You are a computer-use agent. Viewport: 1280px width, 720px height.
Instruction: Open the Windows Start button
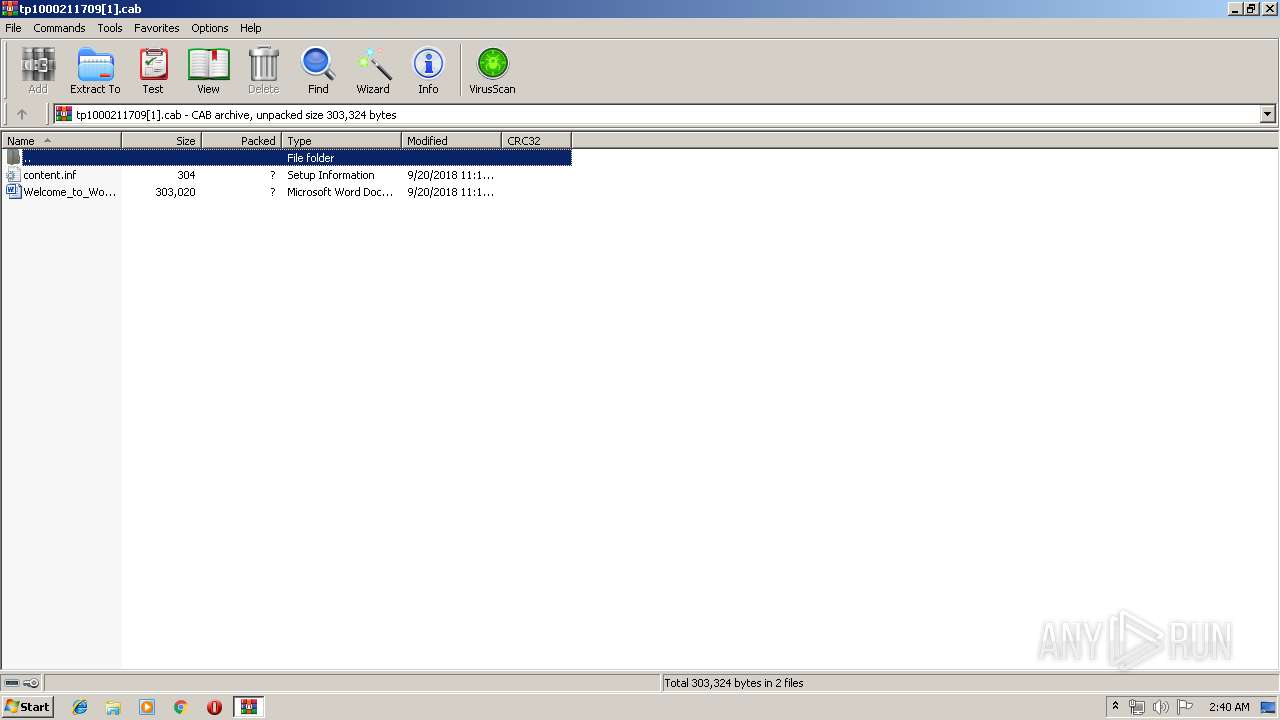click(27, 707)
